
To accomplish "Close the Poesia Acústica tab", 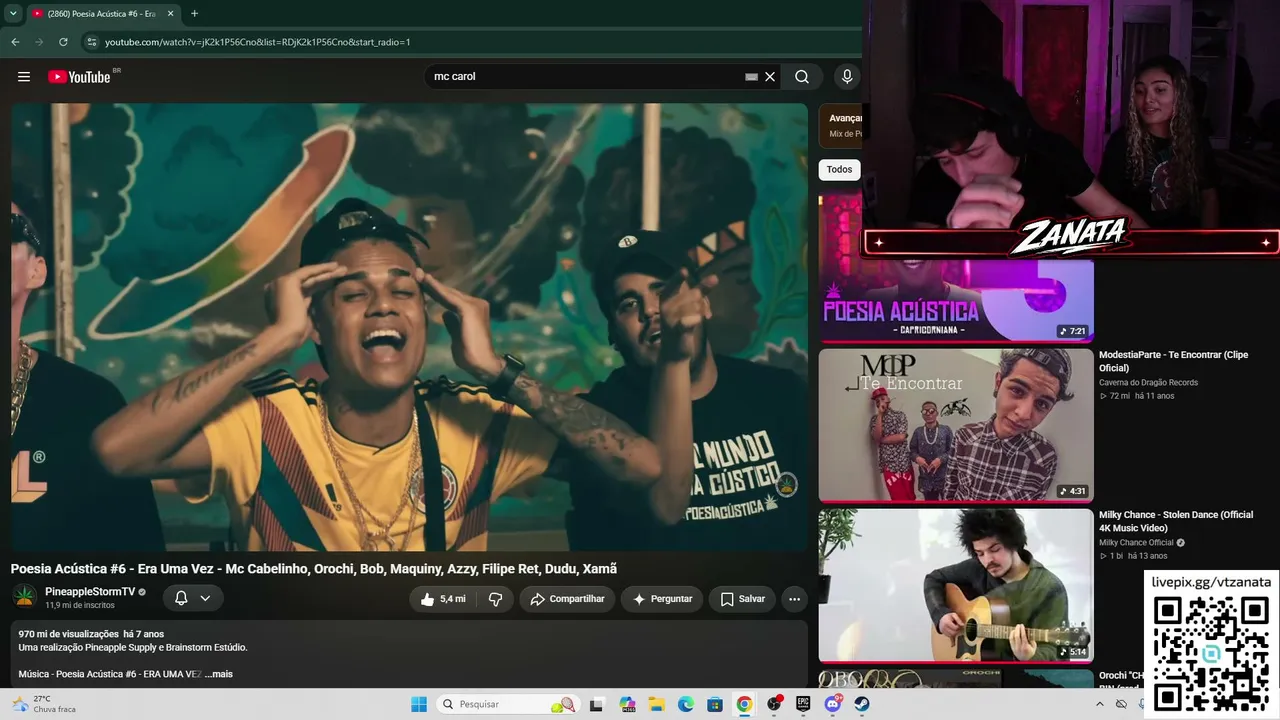I will coord(169,14).
